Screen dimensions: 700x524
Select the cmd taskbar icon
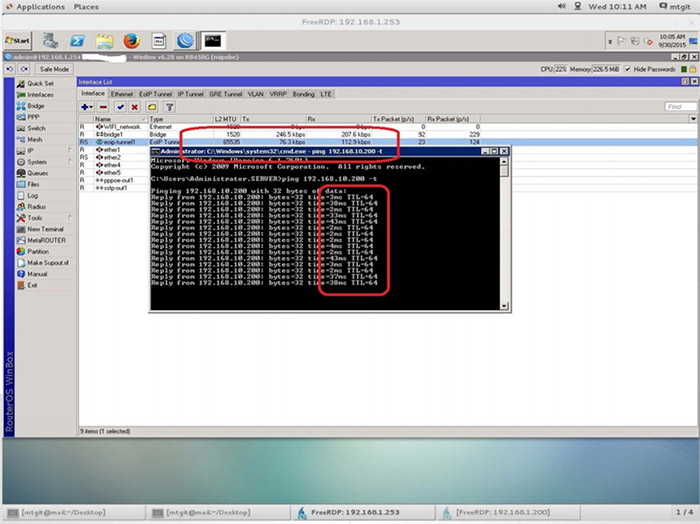(212, 41)
